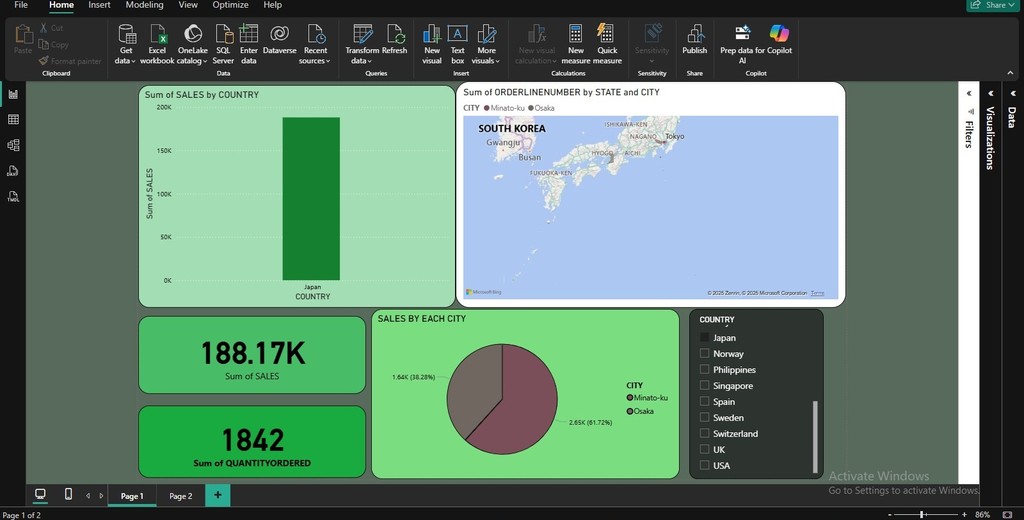Collapse the ribbon
The image size is (1024, 520).
(1011, 73)
